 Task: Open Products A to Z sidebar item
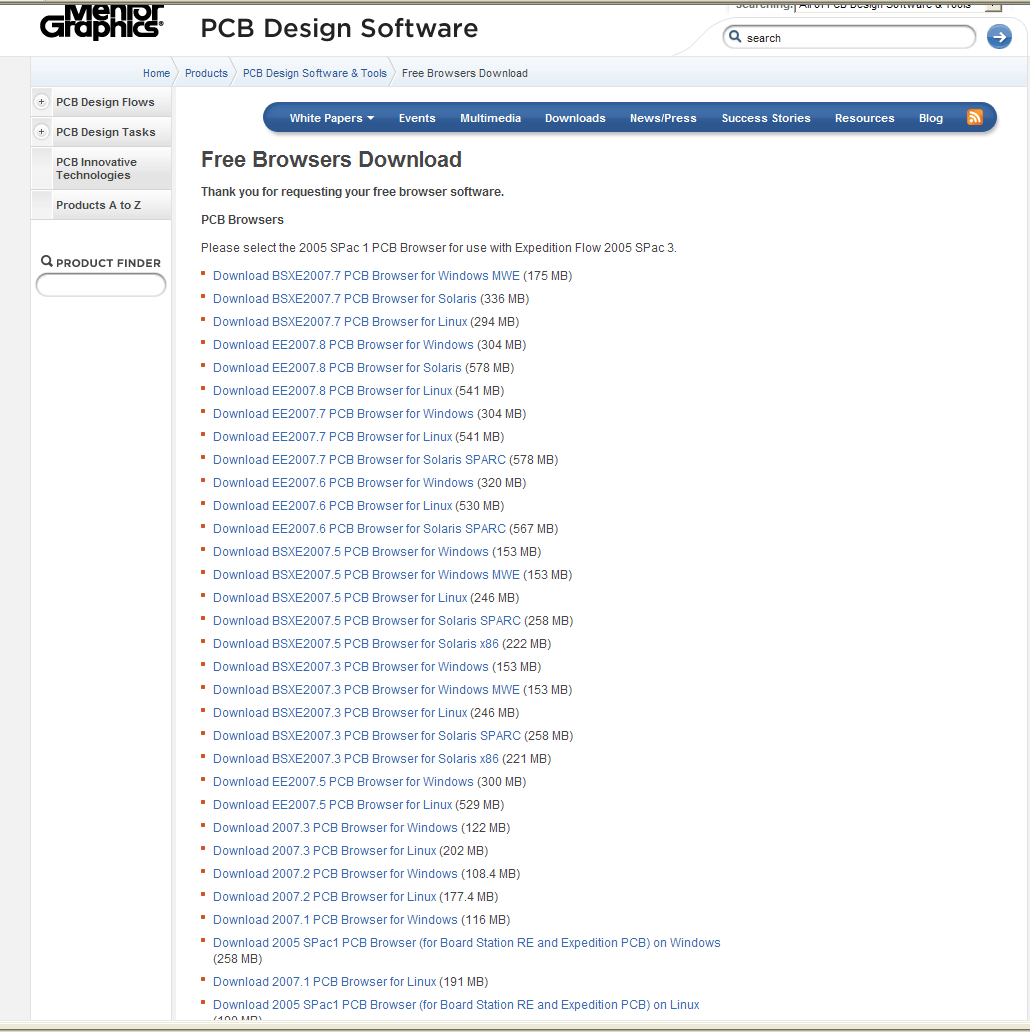[x=99, y=205]
